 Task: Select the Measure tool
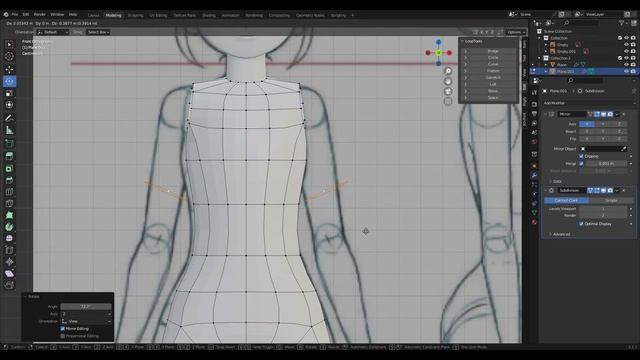(9, 130)
